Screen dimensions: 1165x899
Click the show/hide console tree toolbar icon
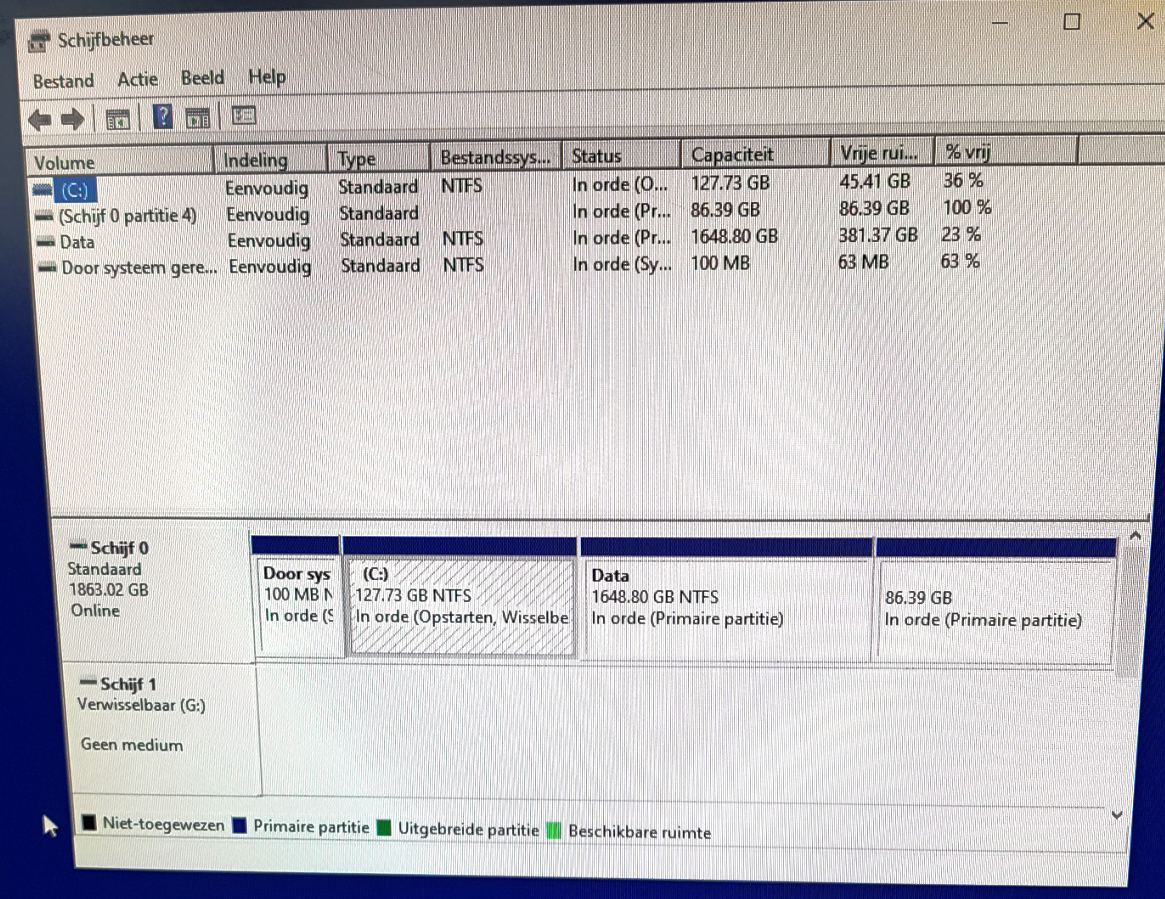[x=118, y=119]
